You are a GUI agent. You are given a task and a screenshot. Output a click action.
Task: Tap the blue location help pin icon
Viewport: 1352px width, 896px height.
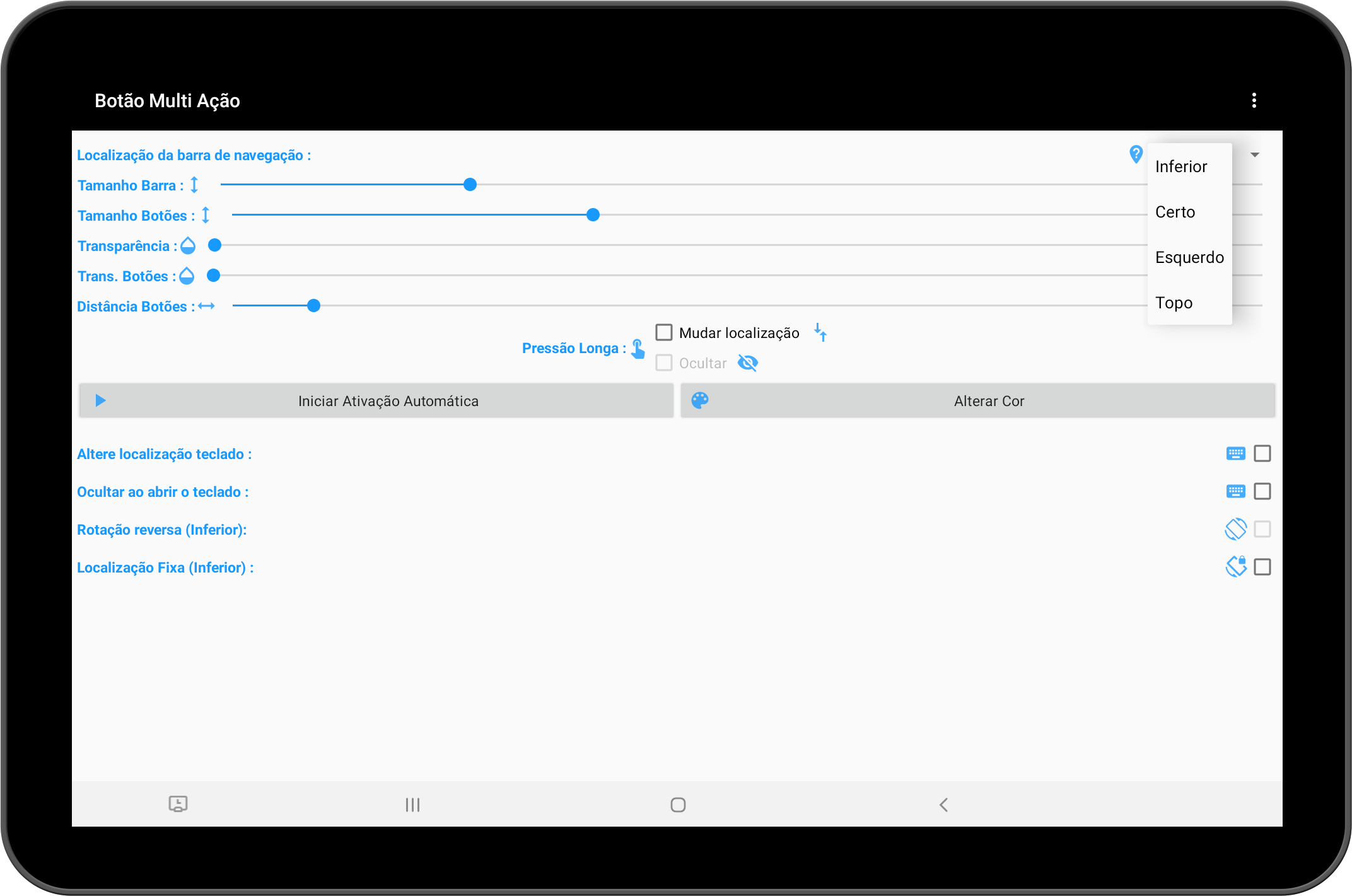click(x=1136, y=154)
